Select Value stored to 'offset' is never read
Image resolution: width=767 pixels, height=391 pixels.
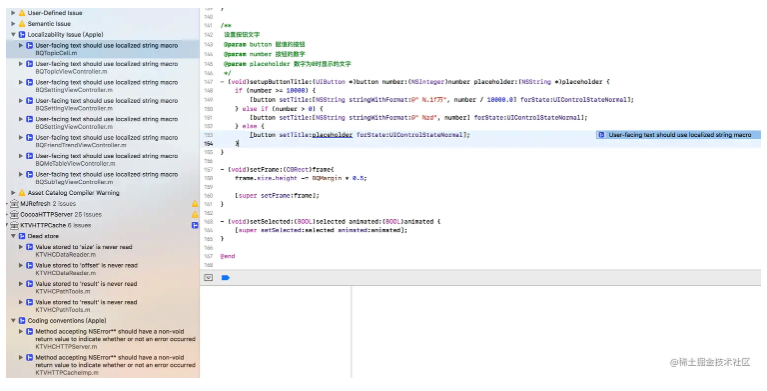click(x=103, y=269)
